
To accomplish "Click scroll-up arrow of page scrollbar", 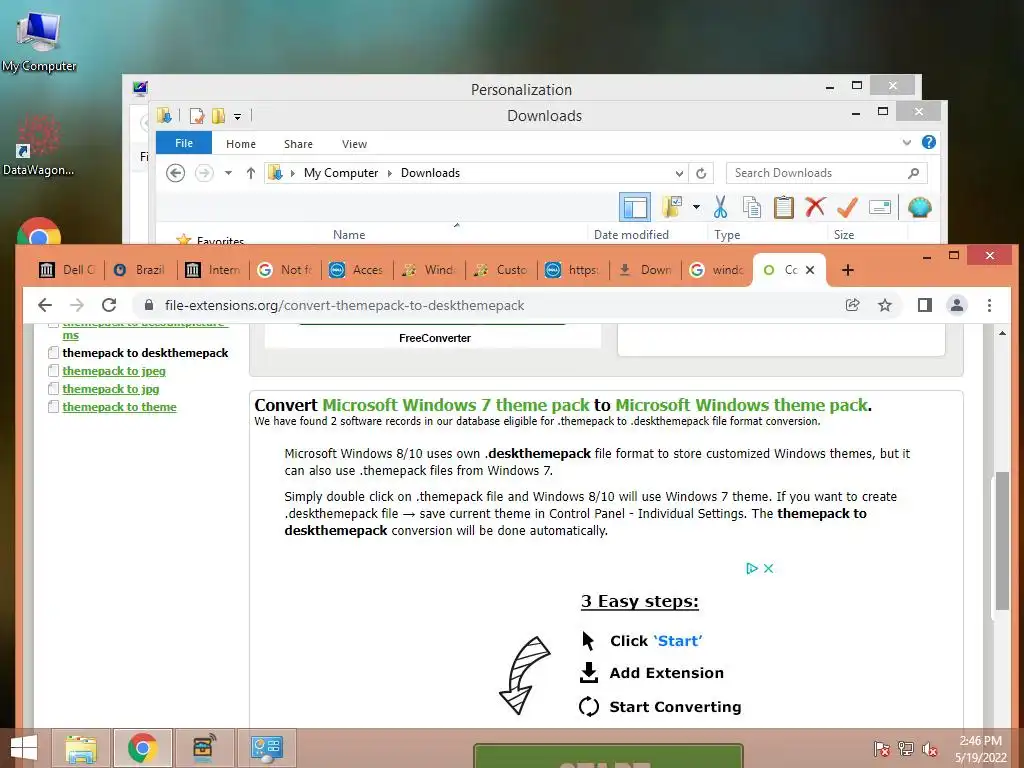I will pos(1002,333).
